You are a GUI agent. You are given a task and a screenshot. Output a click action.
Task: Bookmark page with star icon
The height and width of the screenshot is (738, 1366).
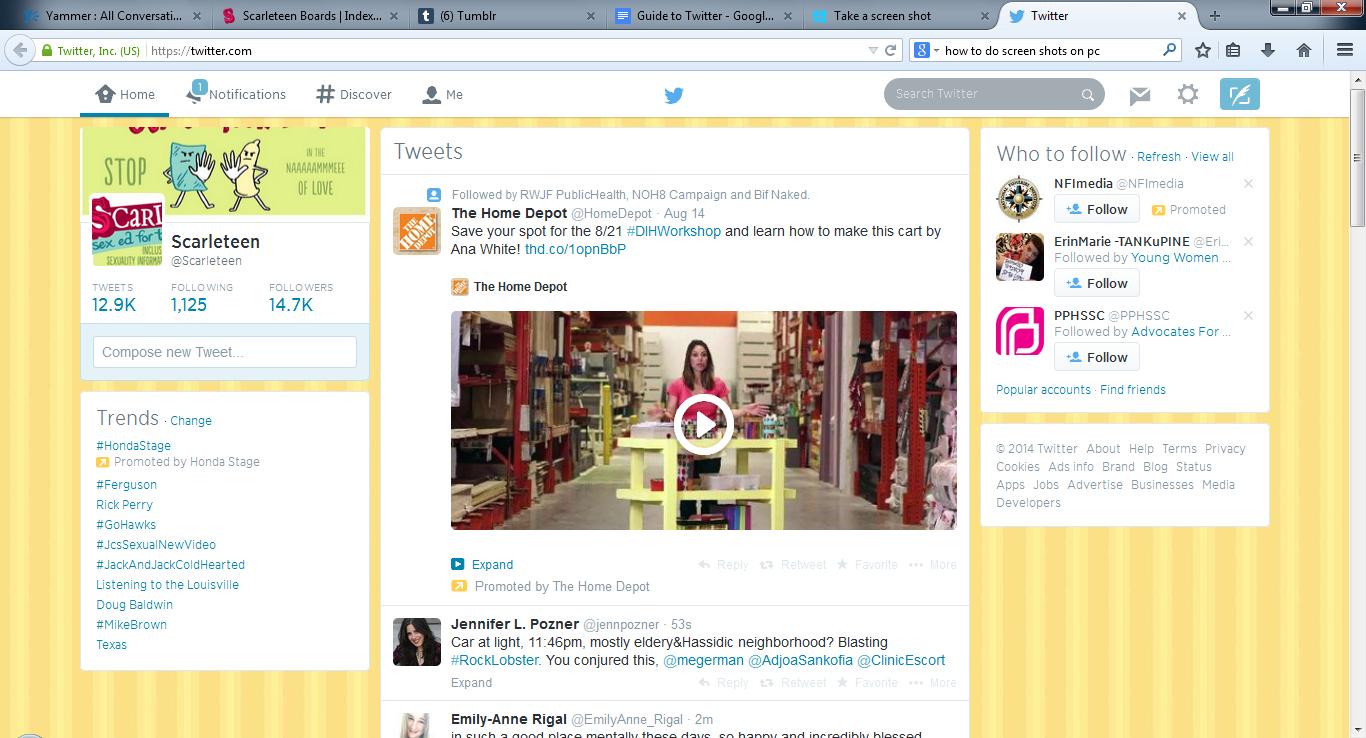click(x=1203, y=50)
